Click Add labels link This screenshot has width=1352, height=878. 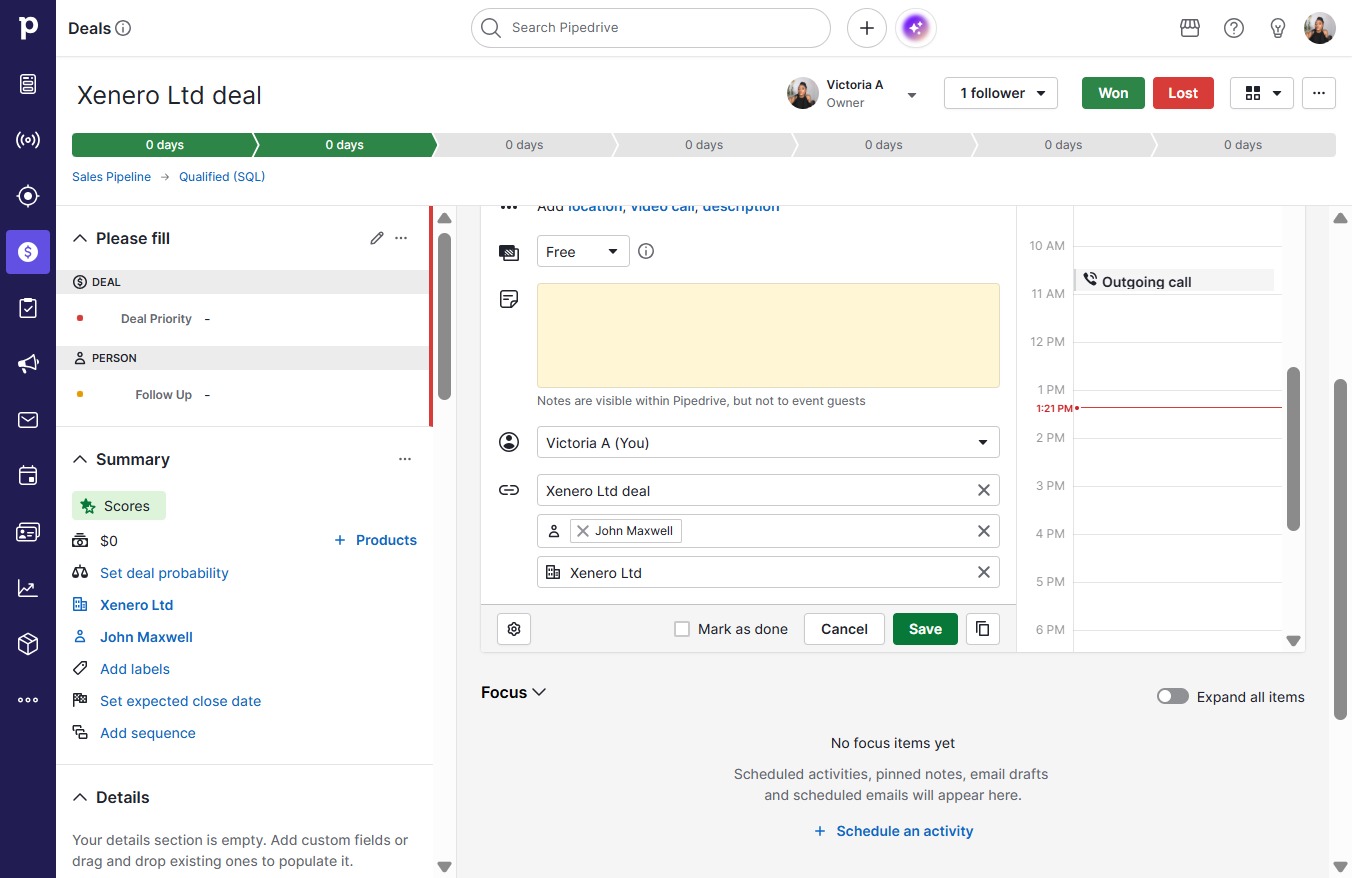pos(135,669)
